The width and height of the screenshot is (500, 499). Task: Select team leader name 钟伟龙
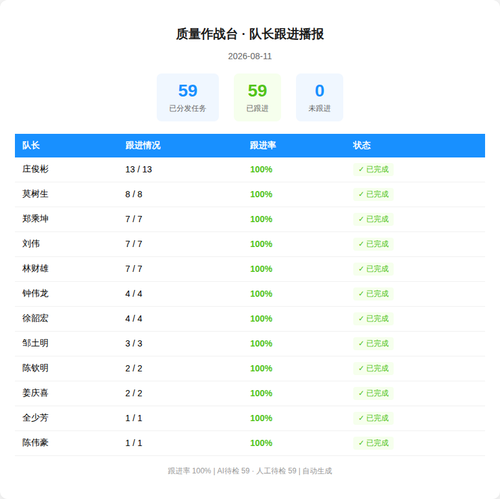coord(35,294)
